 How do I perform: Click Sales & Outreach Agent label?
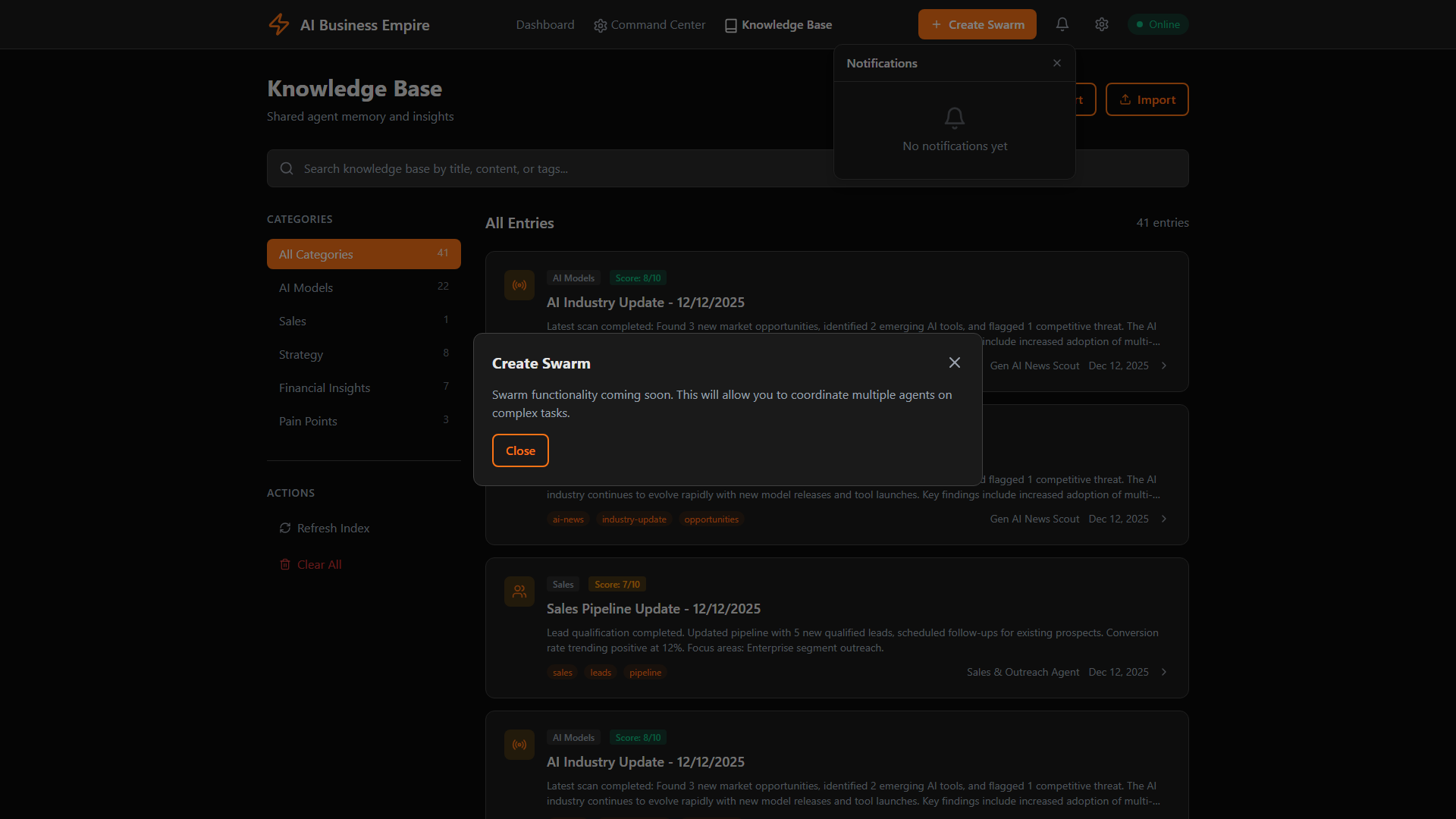1023,672
